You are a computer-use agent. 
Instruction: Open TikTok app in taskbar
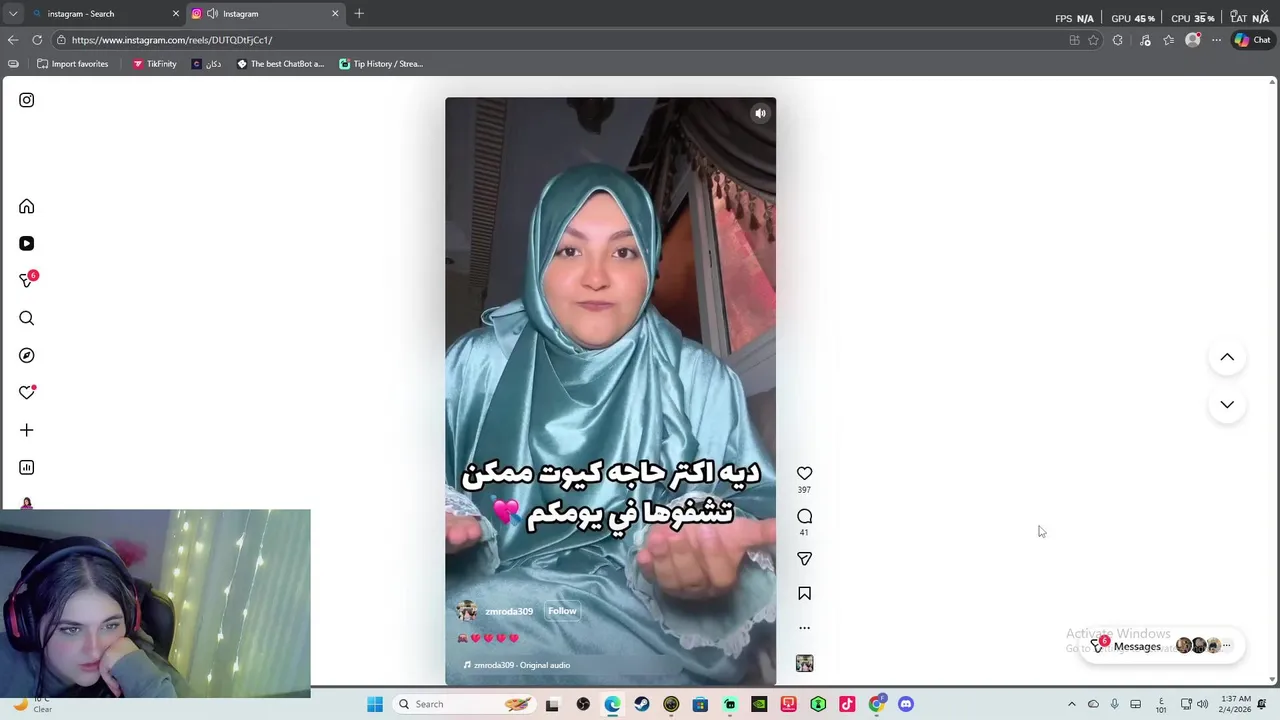click(847, 704)
